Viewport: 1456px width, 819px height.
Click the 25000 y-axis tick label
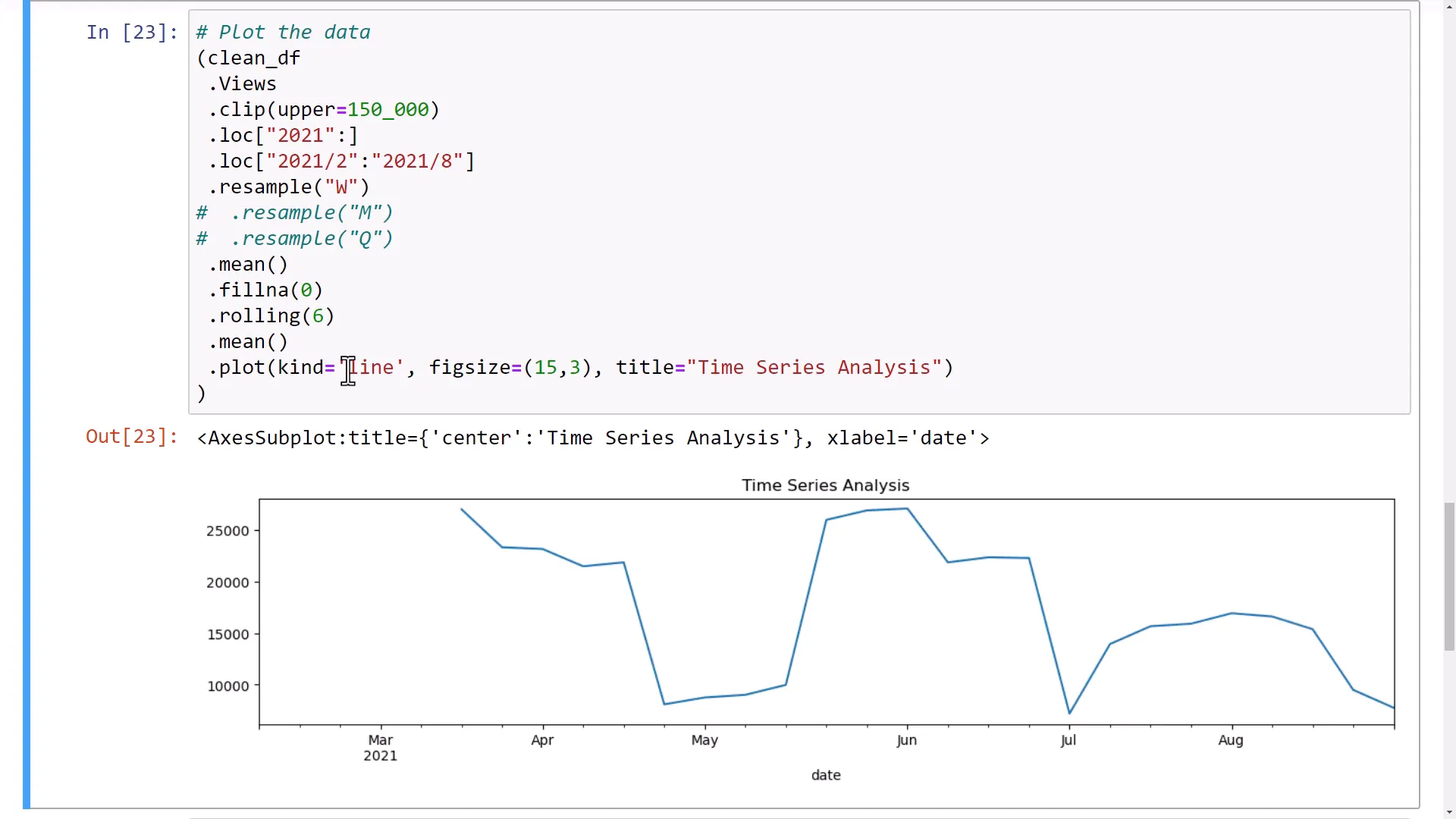[x=227, y=531]
